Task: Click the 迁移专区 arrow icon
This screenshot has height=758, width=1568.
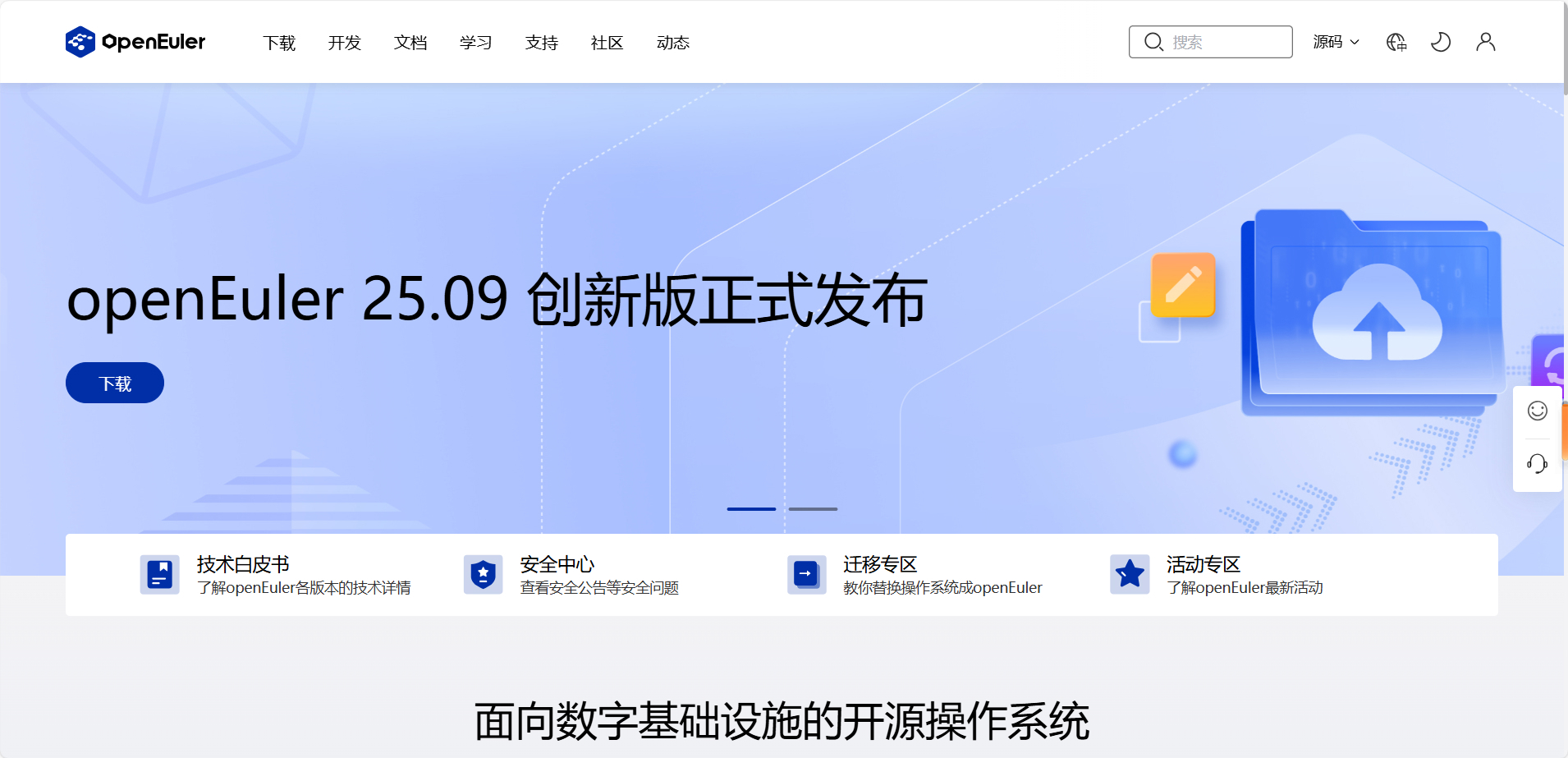Action: click(806, 574)
